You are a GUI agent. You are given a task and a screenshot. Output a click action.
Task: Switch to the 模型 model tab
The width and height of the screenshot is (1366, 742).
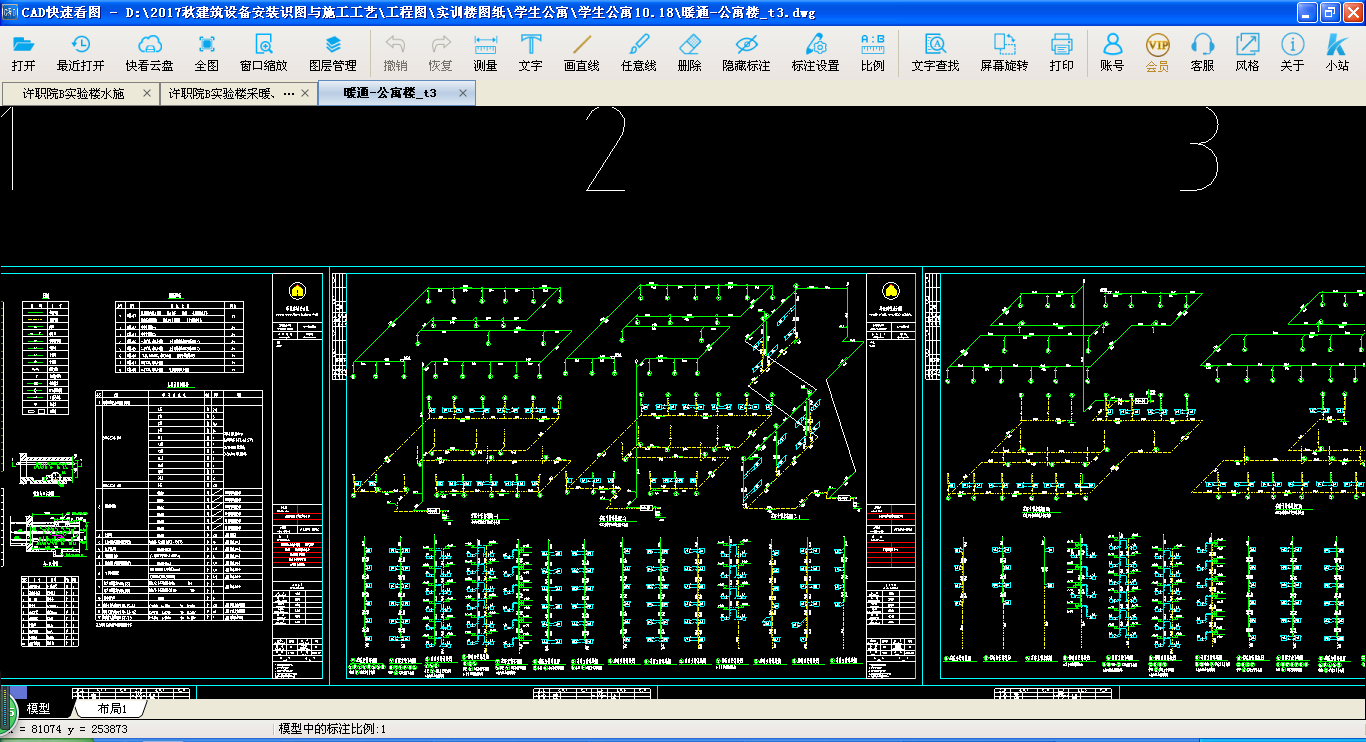click(x=38, y=708)
